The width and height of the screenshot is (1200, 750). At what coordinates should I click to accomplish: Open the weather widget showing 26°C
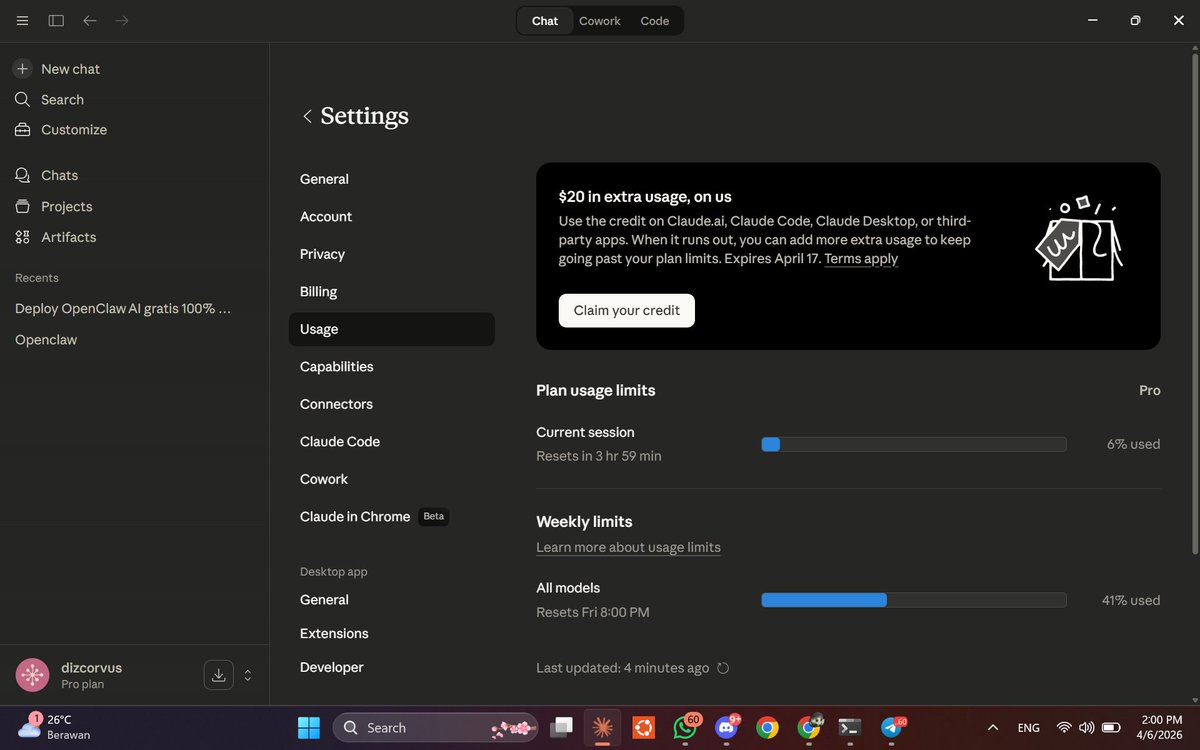tap(55, 727)
